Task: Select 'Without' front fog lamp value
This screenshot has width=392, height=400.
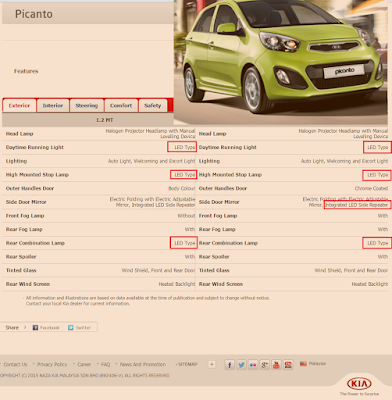Action: [x=186, y=216]
